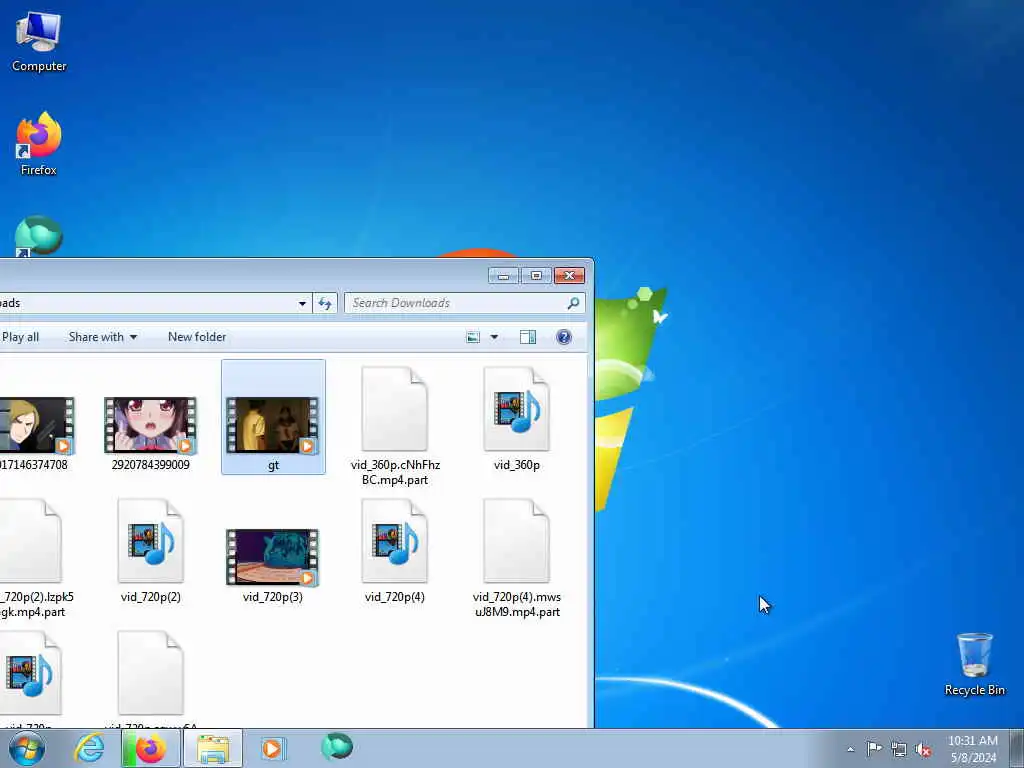Screen dimensions: 1024x768
Task: Open the Recycle Bin on desktop
Action: click(974, 663)
